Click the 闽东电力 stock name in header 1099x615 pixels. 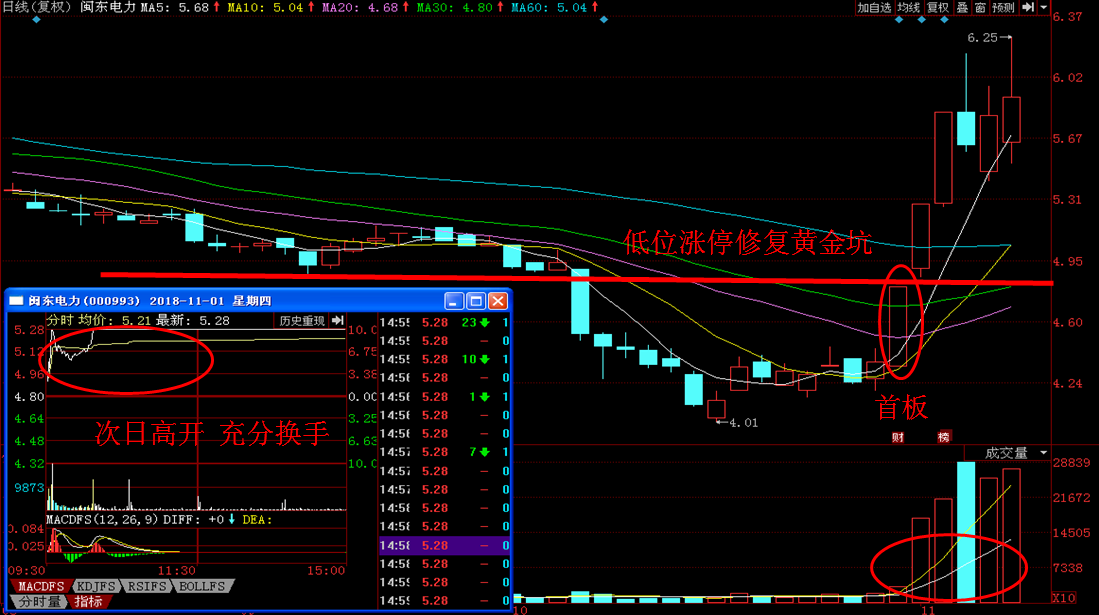pyautogui.click(x=108, y=8)
